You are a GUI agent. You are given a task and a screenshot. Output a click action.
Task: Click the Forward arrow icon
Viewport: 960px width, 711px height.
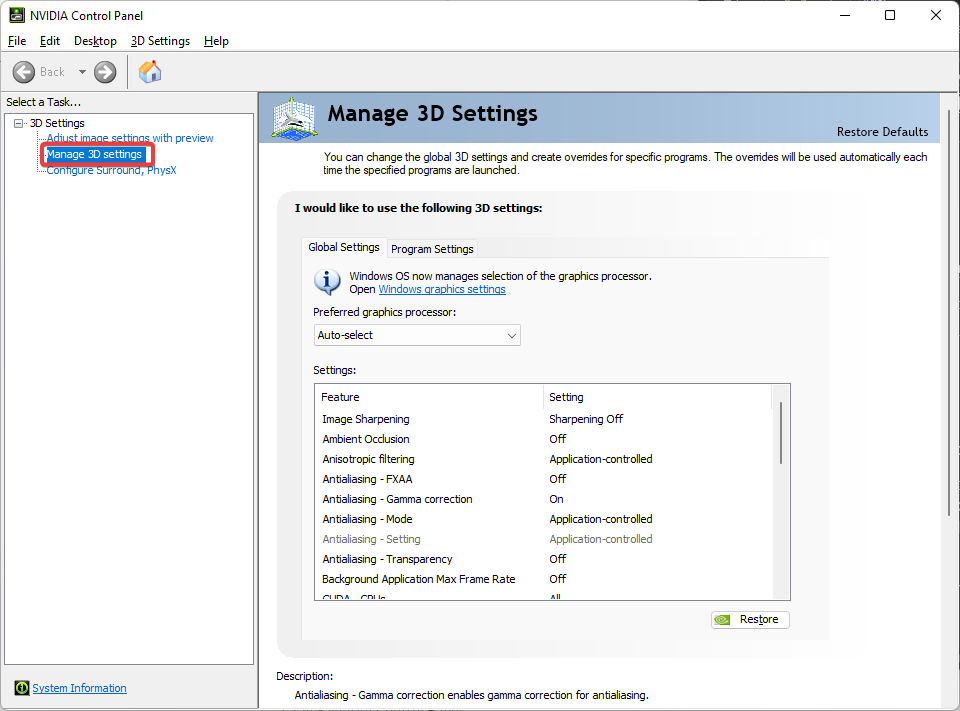[x=105, y=72]
